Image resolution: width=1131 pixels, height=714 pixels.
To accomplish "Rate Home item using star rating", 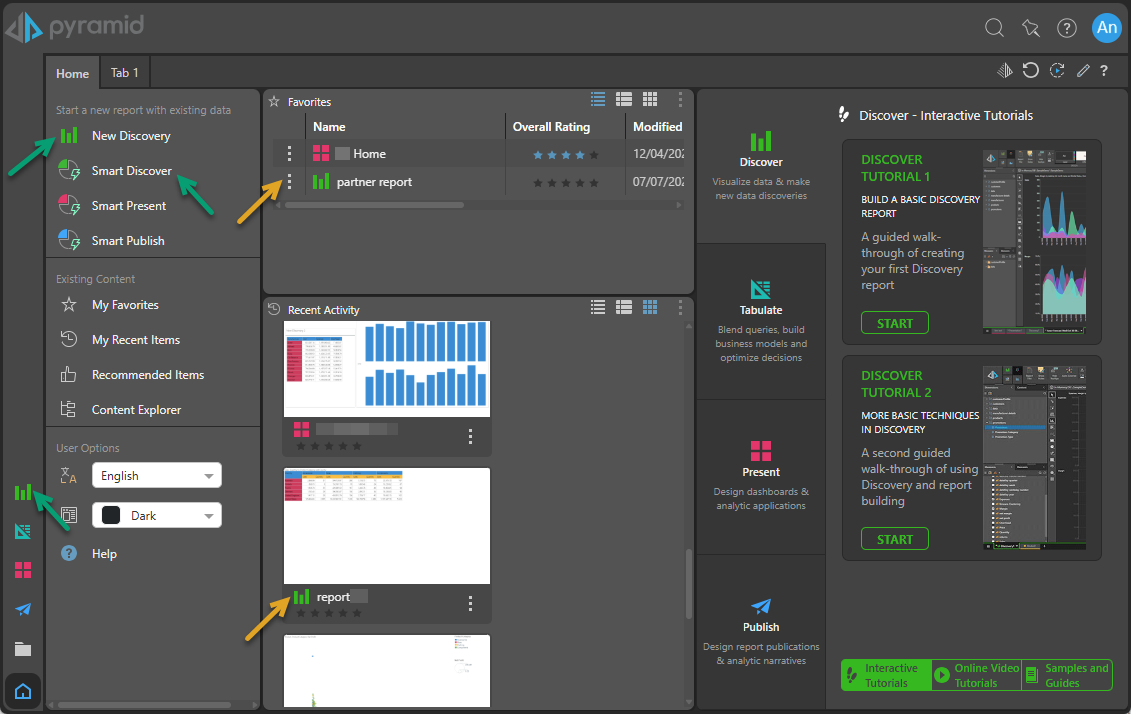I will click(x=565, y=155).
